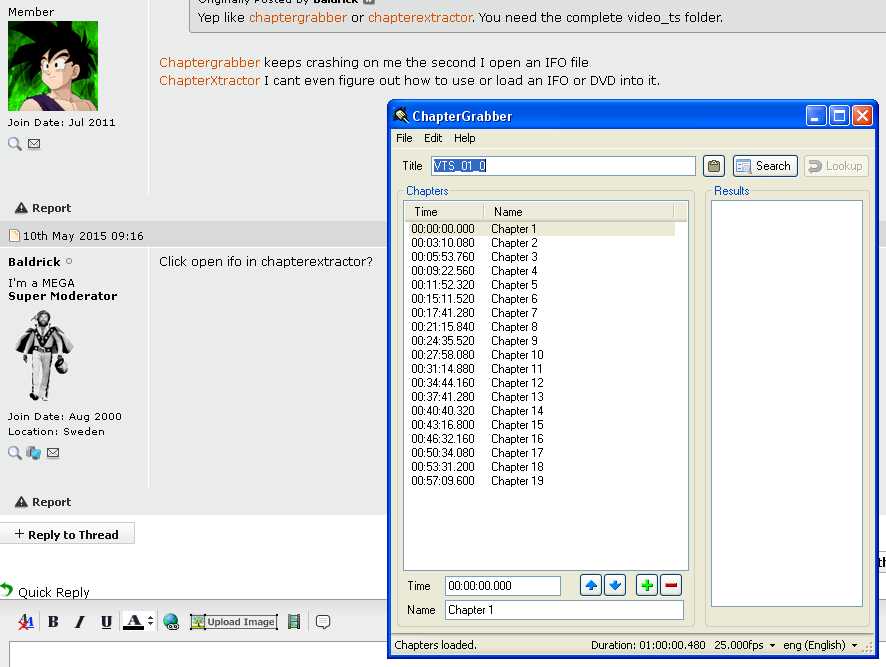The image size is (886, 667).
Task: Click the blue contact icon under Baldrick's profile
Action: [x=33, y=452]
